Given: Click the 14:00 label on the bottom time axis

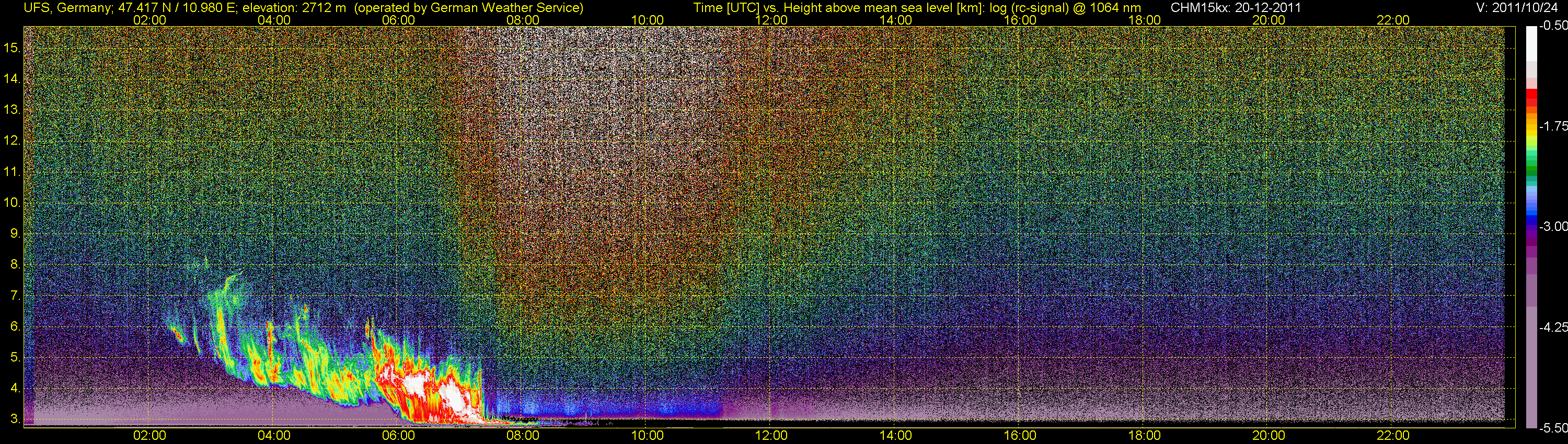Looking at the screenshot, I should click(895, 436).
